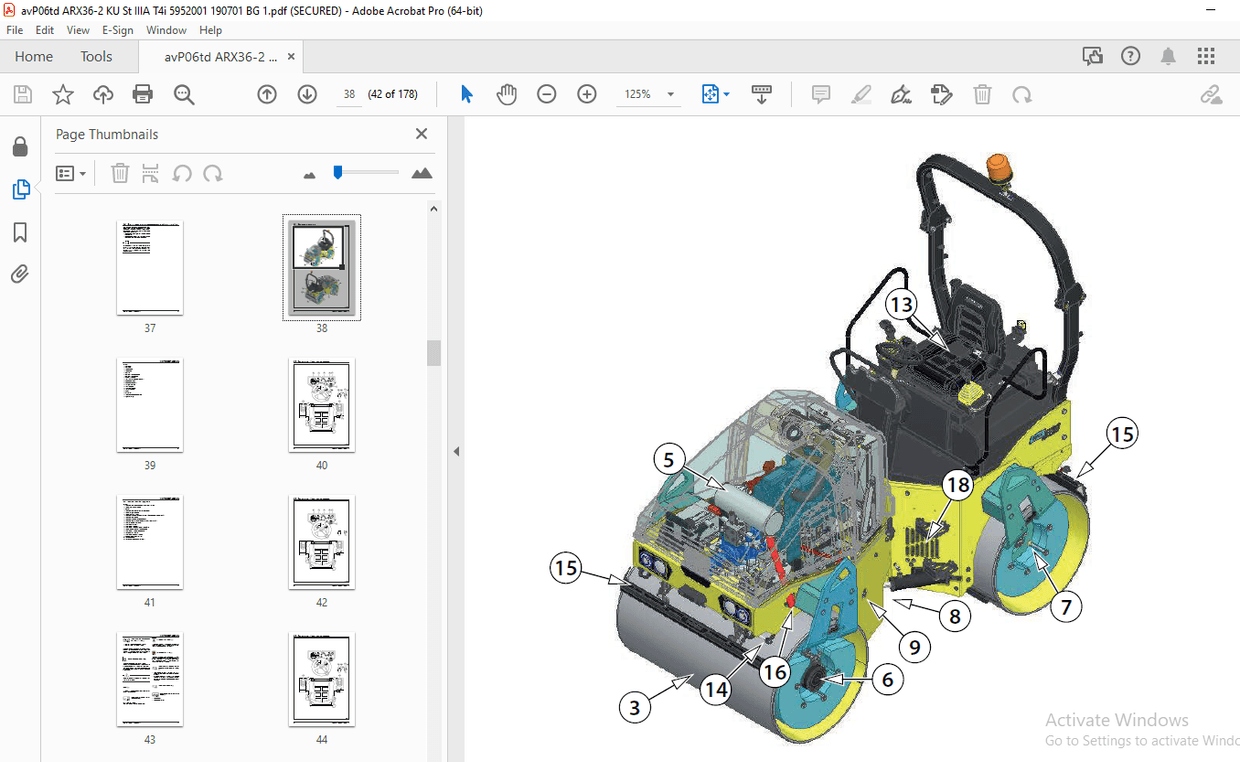Open the Edit menu
The image size is (1240, 762).
pyautogui.click(x=45, y=30)
